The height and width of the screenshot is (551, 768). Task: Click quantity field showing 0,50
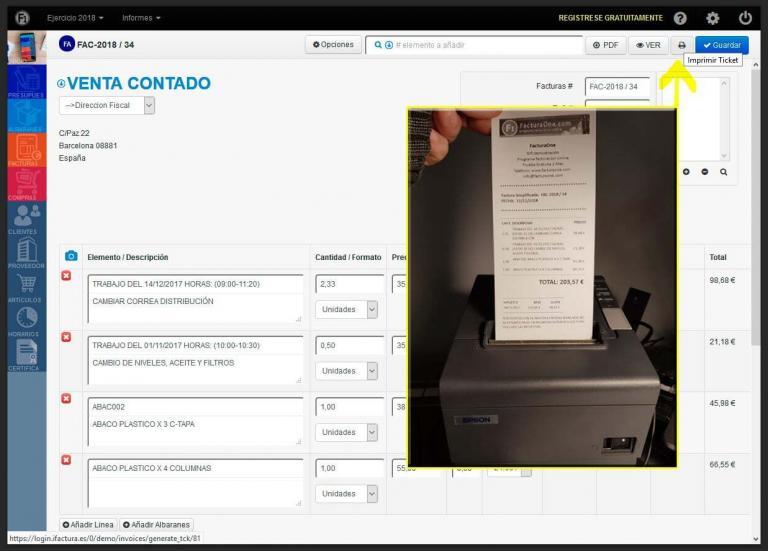(x=350, y=345)
